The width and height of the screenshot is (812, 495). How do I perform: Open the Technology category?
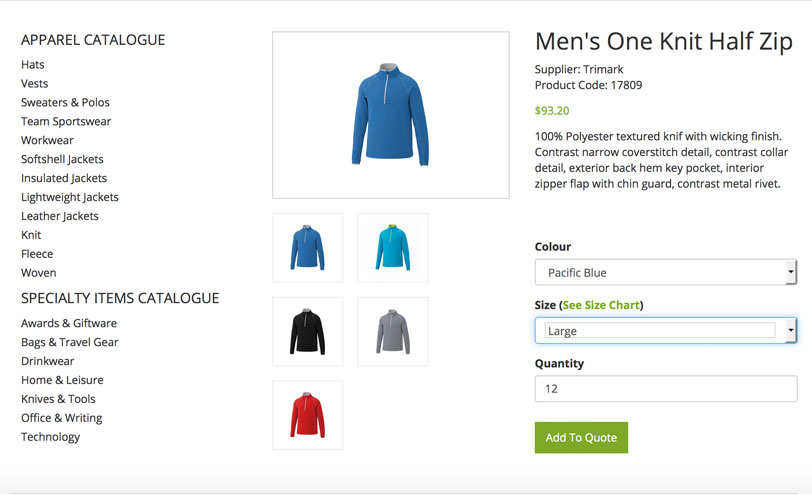tap(50, 437)
